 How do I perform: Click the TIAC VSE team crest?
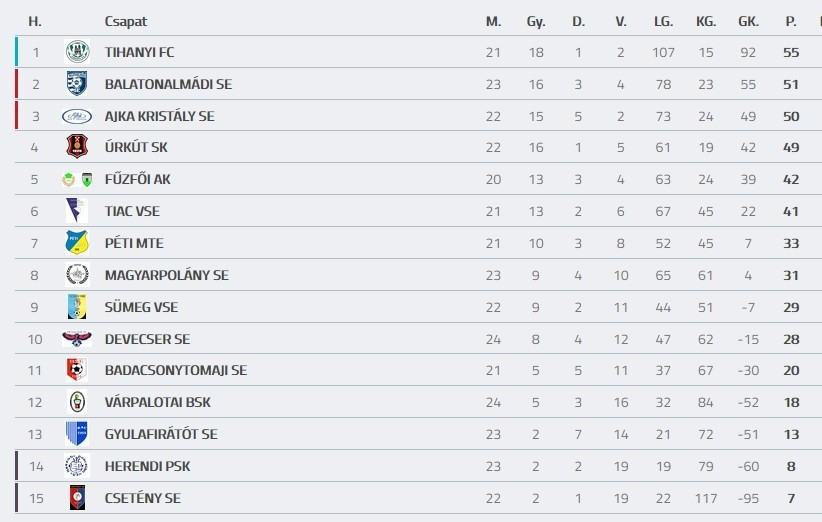[x=77, y=211]
